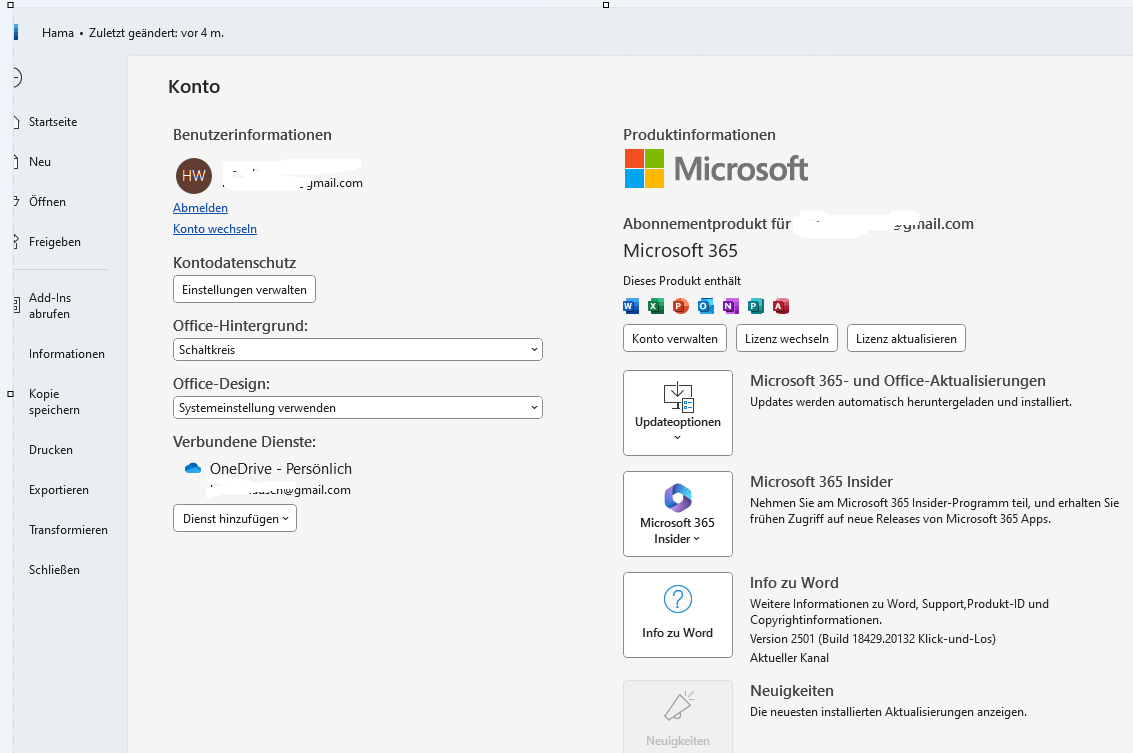Screen dimensions: 1133x753
Task: Click the Access app icon
Action: pos(780,306)
